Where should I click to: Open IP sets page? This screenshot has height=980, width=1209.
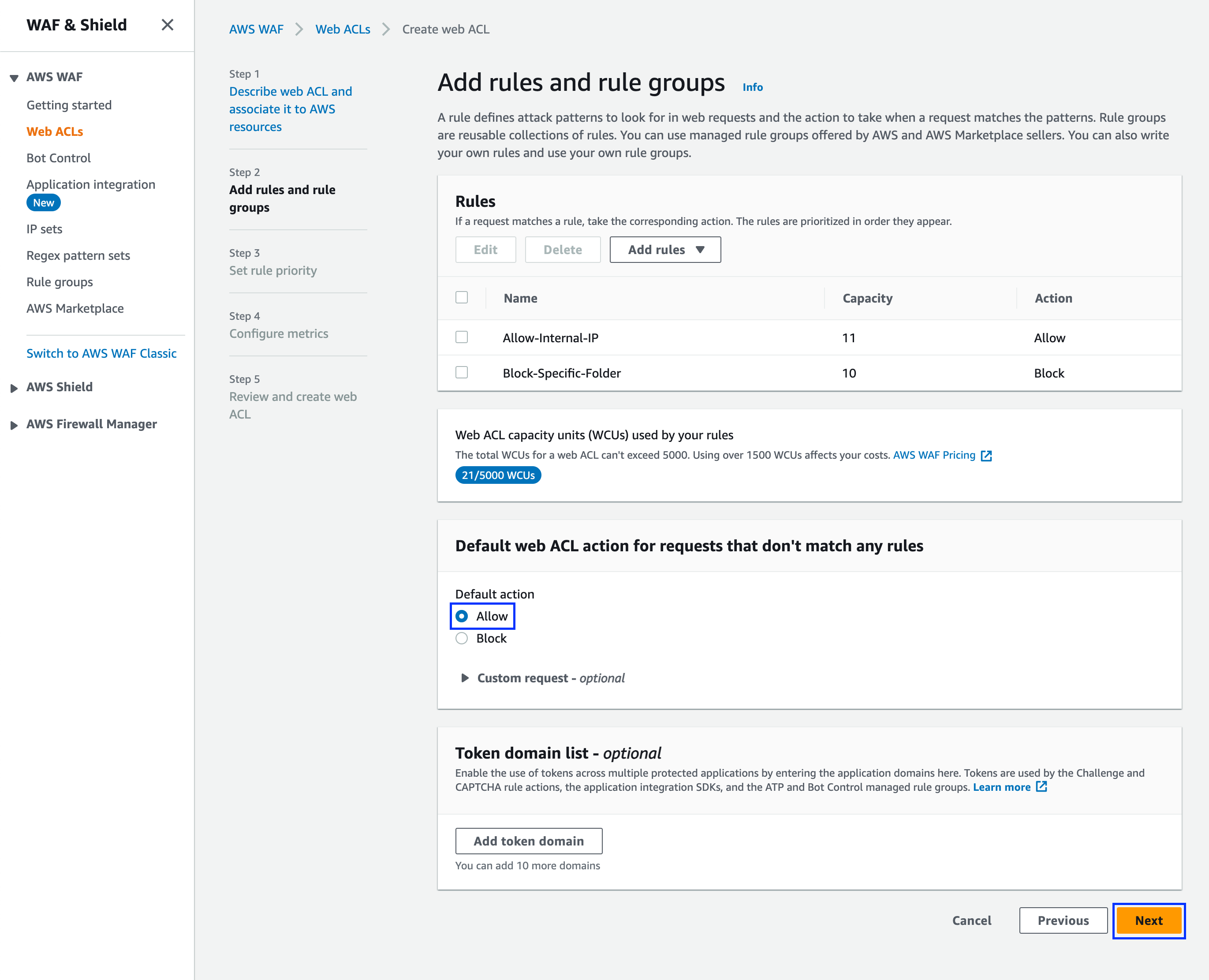point(45,229)
